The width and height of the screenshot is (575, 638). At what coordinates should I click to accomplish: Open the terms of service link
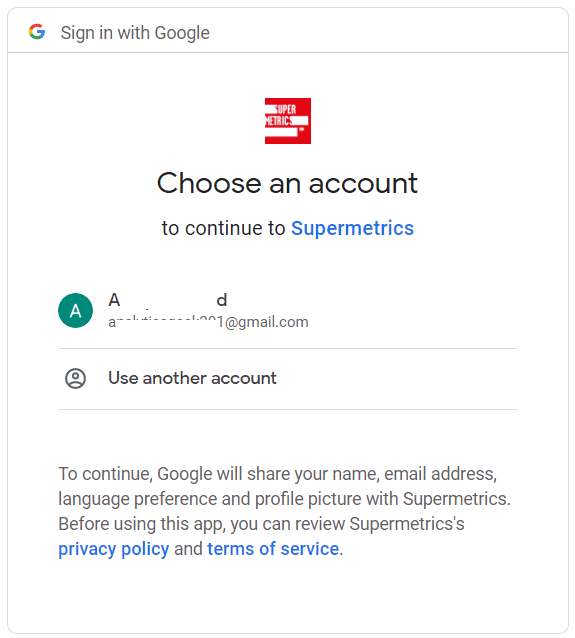(x=273, y=549)
